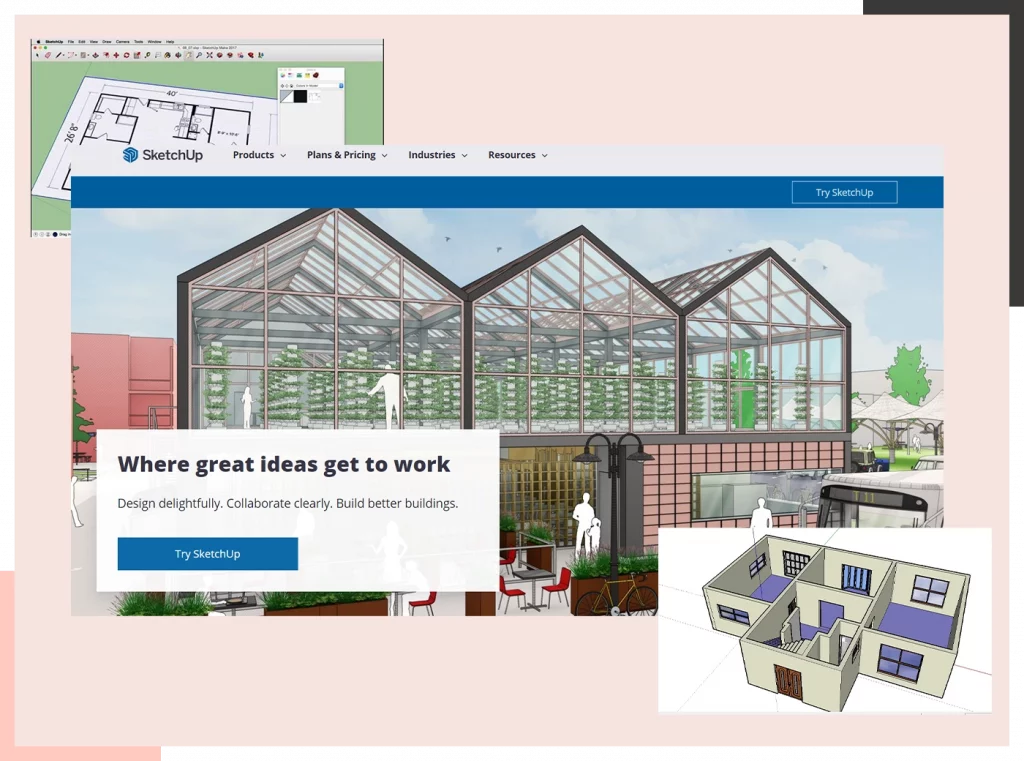
Task: Click Try SketchUp in the blue banner
Action: (844, 192)
